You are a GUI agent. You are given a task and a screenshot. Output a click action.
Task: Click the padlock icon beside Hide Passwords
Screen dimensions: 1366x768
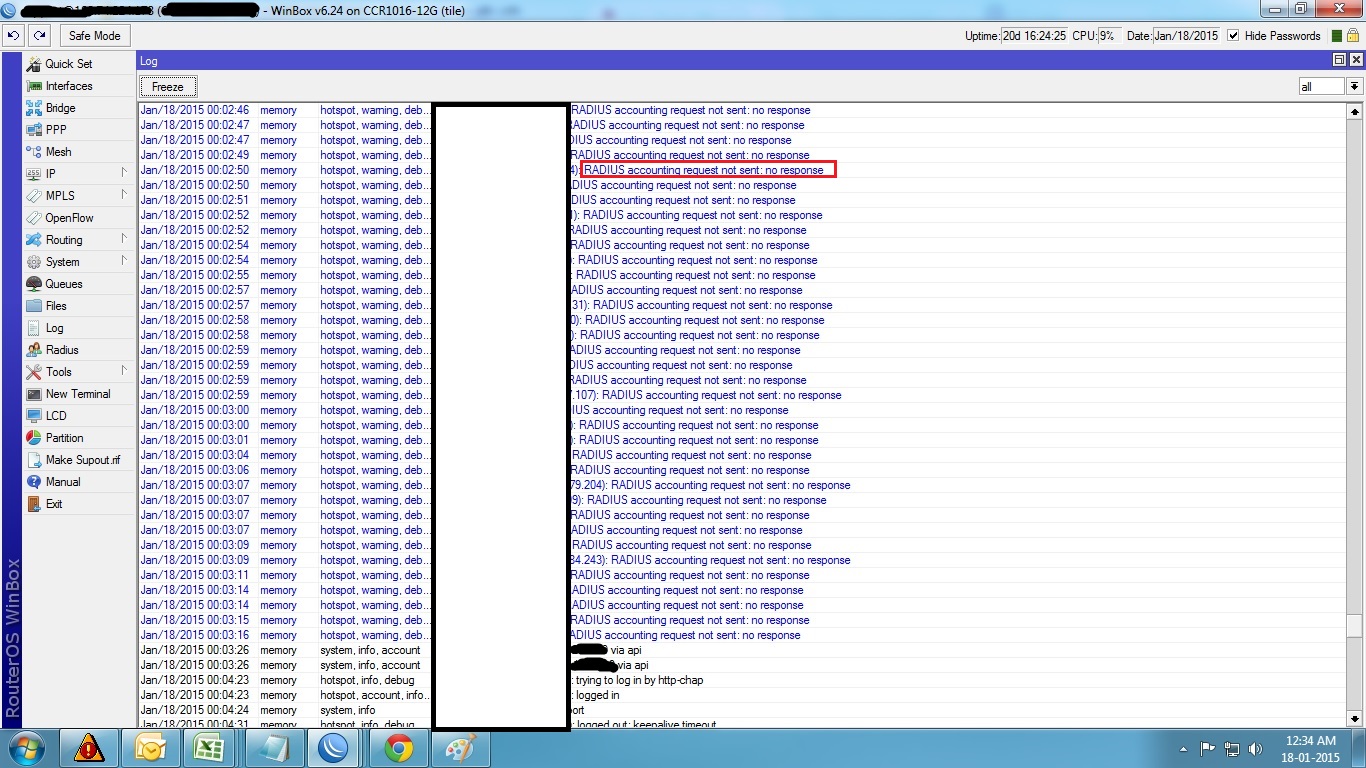pos(1352,35)
